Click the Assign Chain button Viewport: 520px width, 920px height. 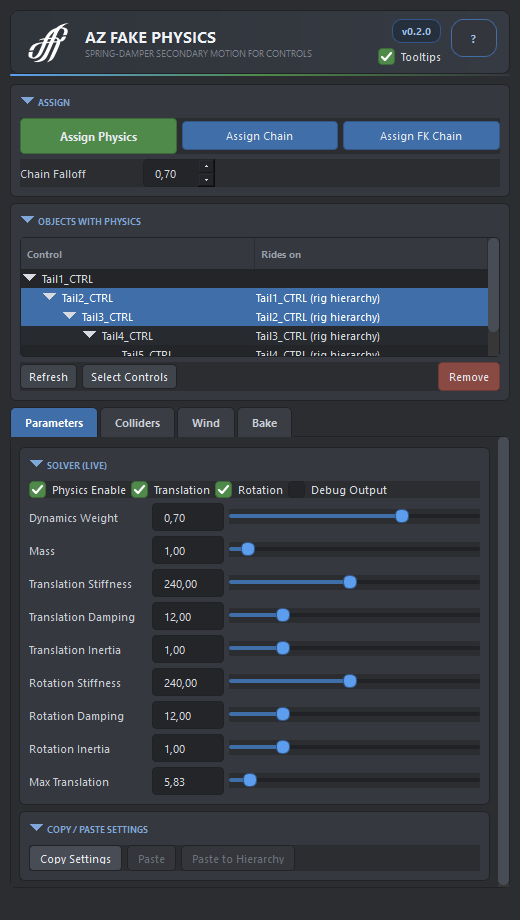(259, 136)
